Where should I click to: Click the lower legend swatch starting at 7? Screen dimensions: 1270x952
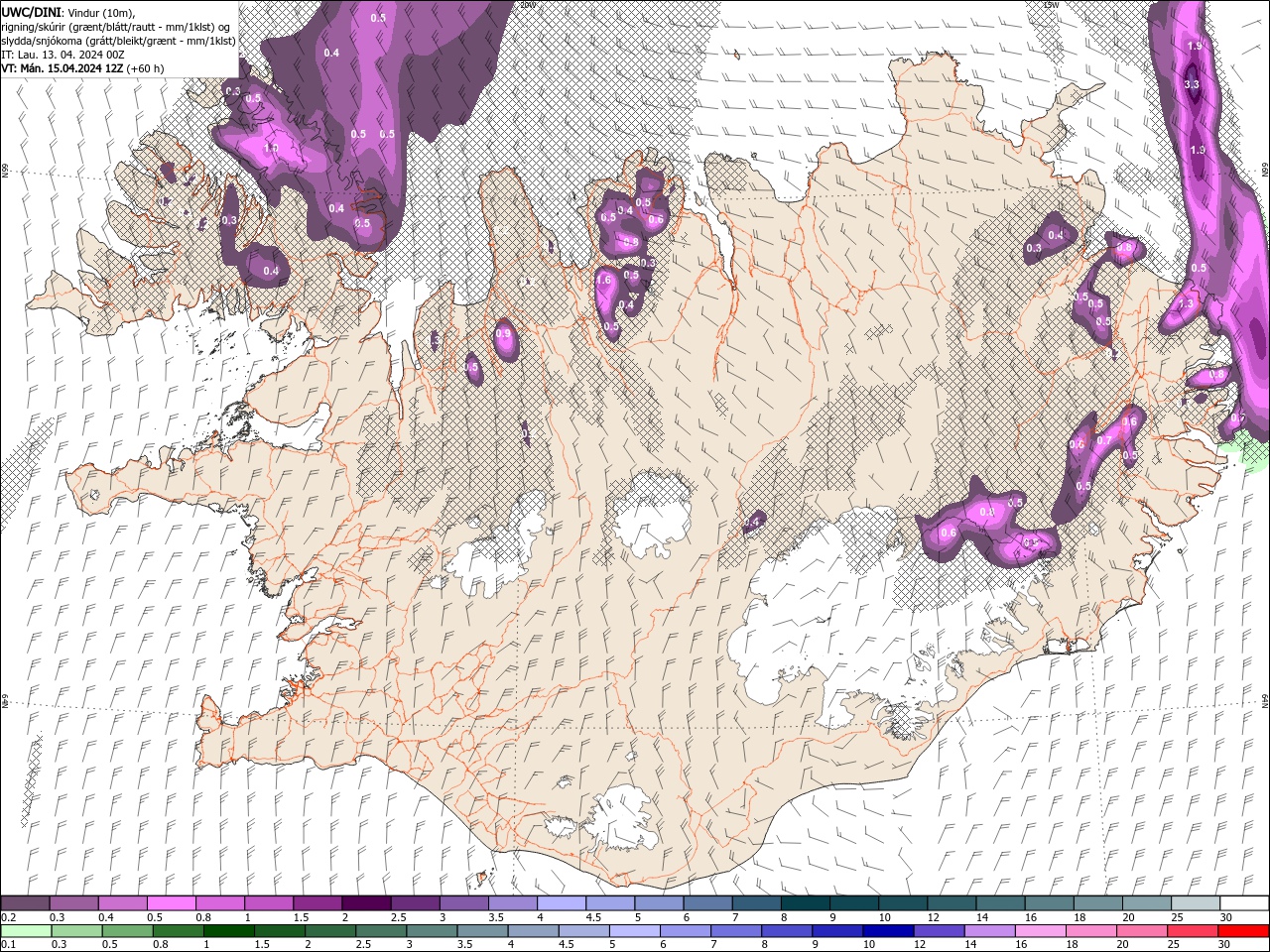(x=735, y=931)
